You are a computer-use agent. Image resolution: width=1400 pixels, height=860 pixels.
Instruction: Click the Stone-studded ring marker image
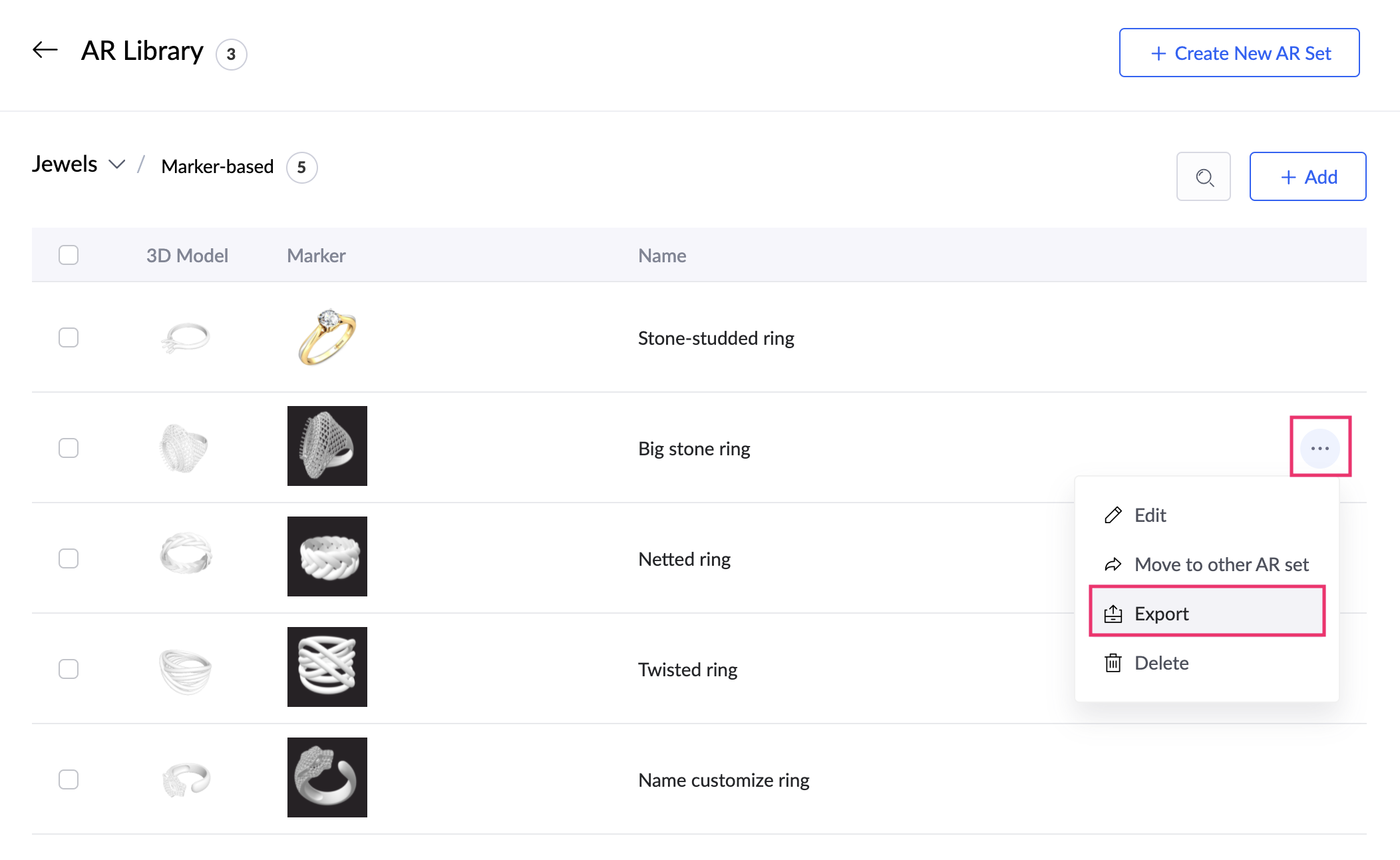(x=327, y=337)
